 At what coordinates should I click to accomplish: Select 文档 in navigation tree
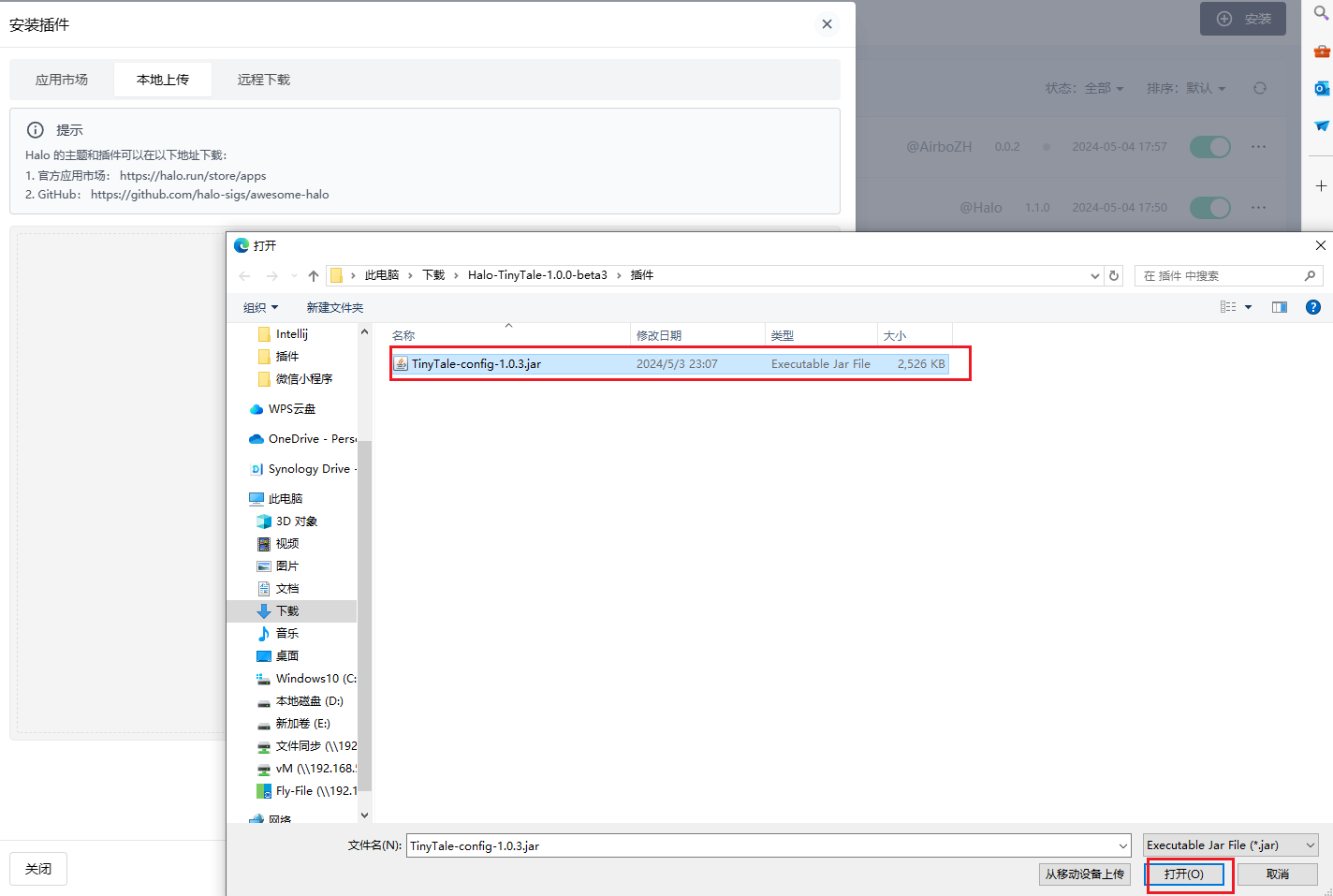click(287, 589)
